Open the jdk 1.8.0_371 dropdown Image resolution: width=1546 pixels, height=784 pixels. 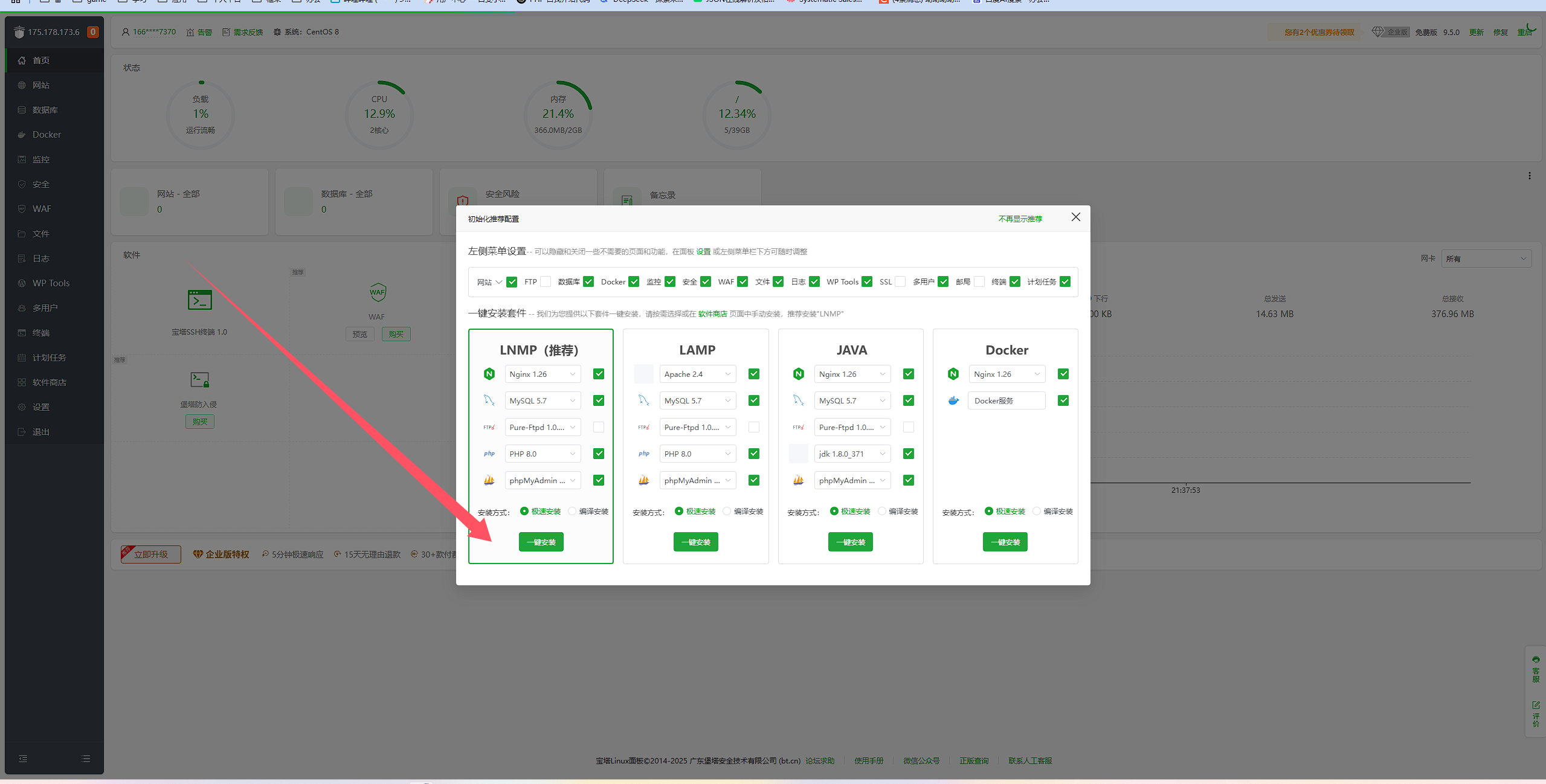point(852,454)
